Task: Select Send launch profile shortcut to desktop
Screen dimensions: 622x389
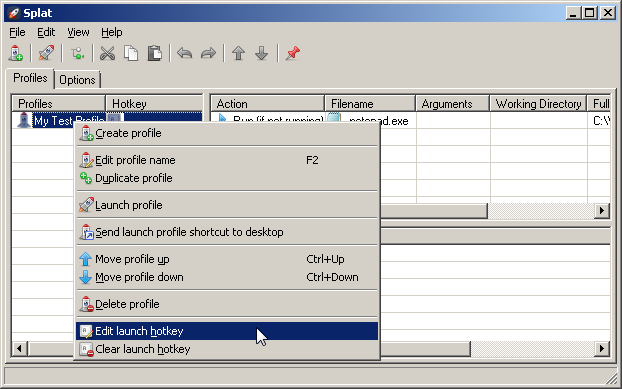Action: coord(227,232)
